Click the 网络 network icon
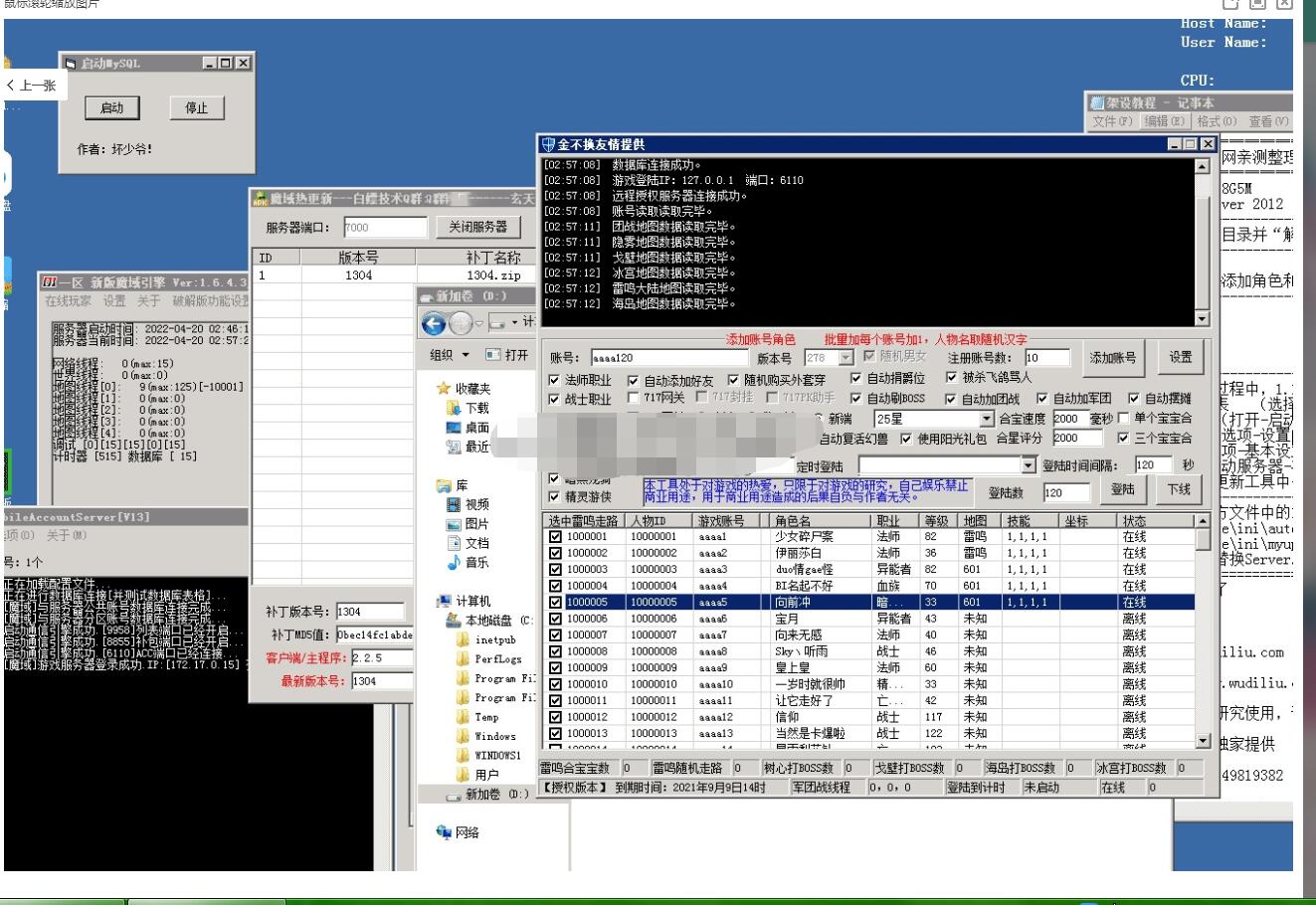The image size is (1316, 905). tap(444, 832)
